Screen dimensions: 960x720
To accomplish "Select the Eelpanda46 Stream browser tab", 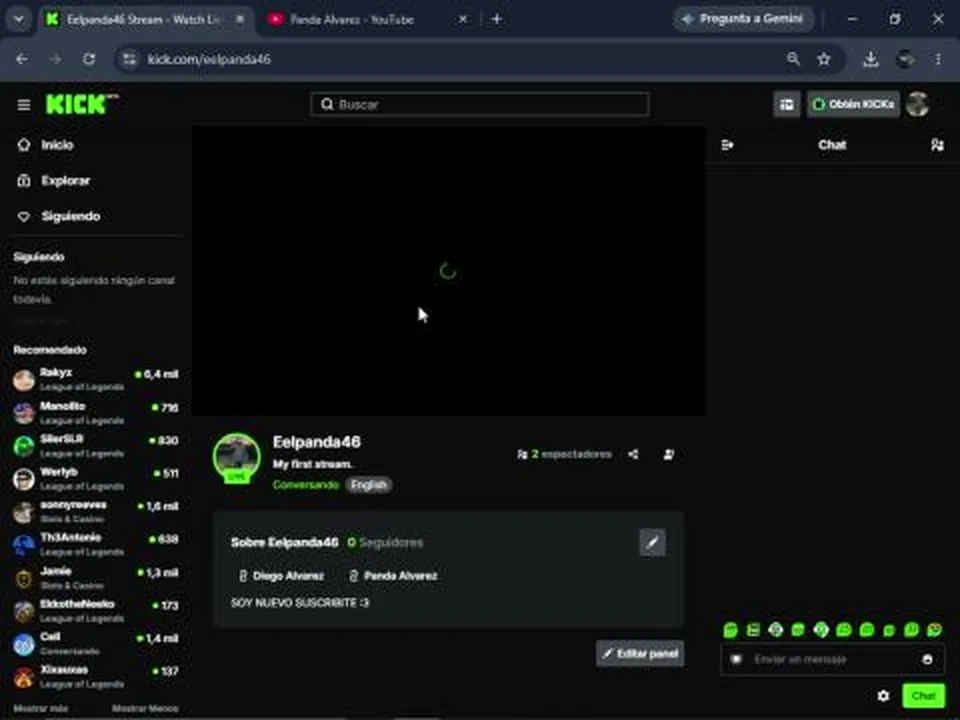I will pos(146,20).
